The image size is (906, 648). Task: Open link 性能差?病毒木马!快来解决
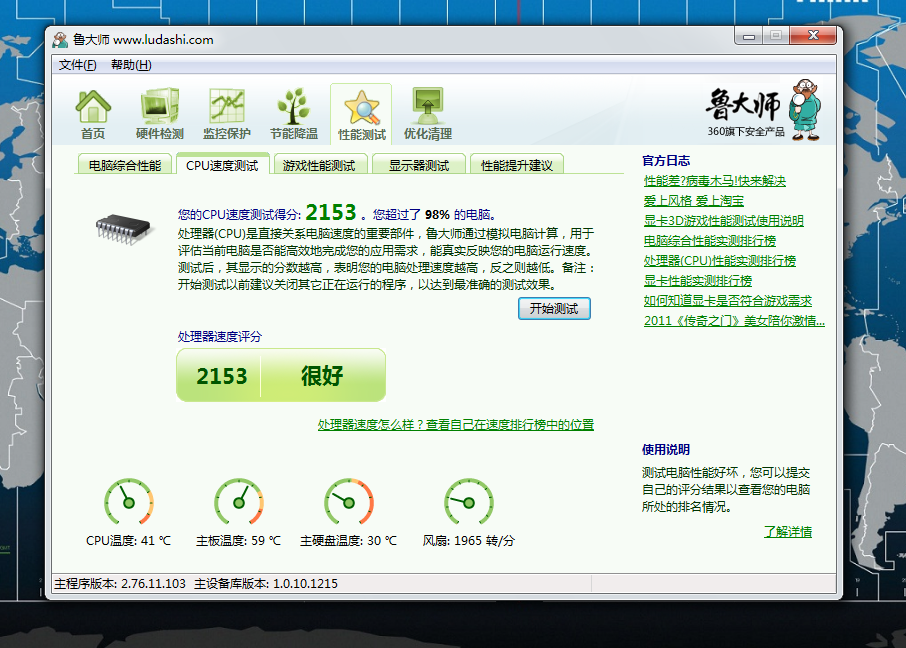715,181
